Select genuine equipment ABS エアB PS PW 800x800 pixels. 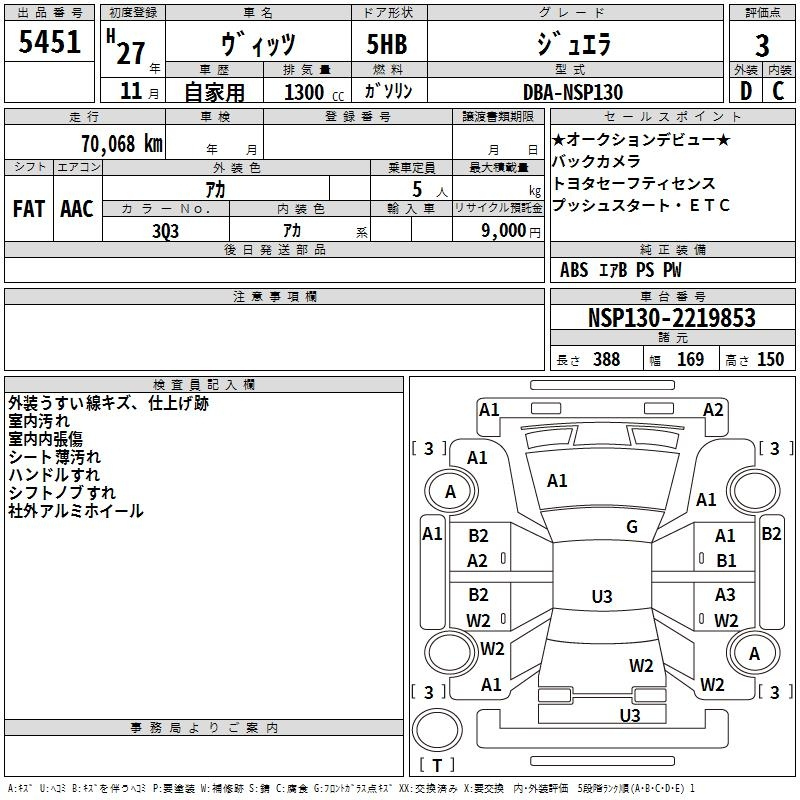pyautogui.click(x=620, y=270)
